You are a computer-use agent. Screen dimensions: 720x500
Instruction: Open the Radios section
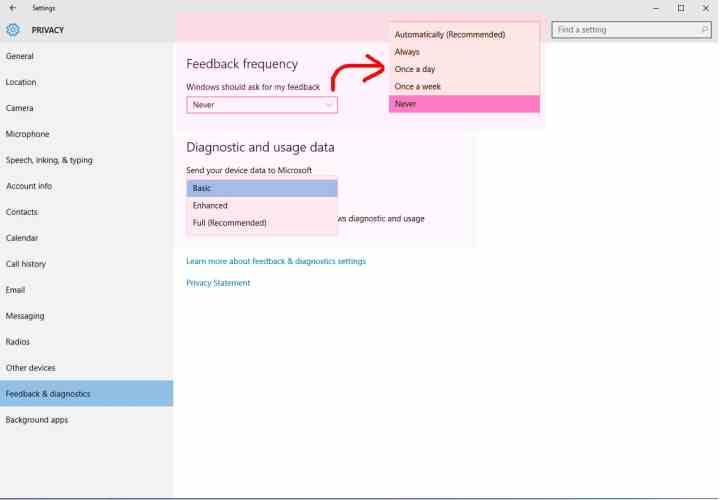[86, 342]
